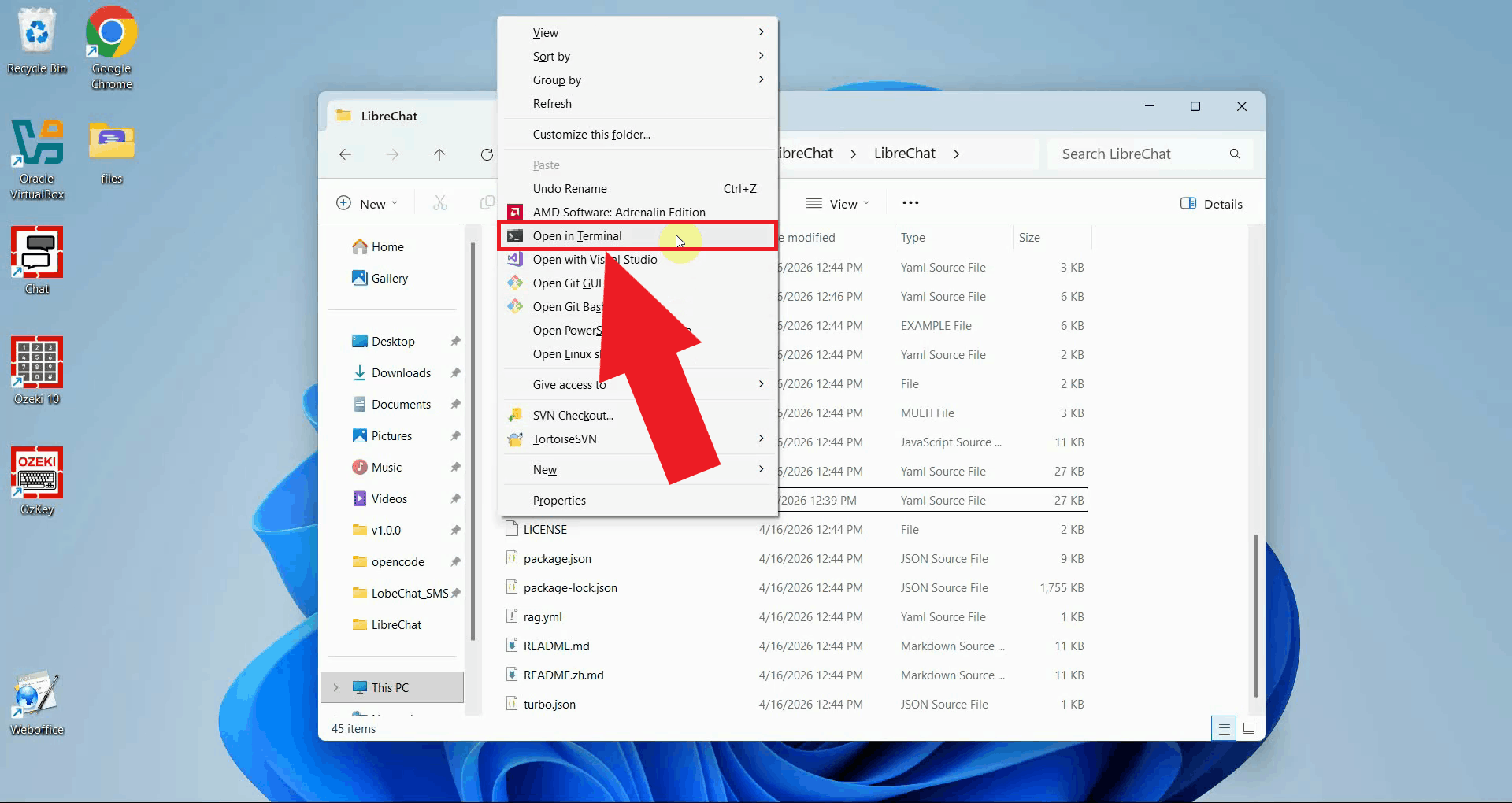Sort files by the Size column header
This screenshot has width=1512, height=803.
(1052, 238)
